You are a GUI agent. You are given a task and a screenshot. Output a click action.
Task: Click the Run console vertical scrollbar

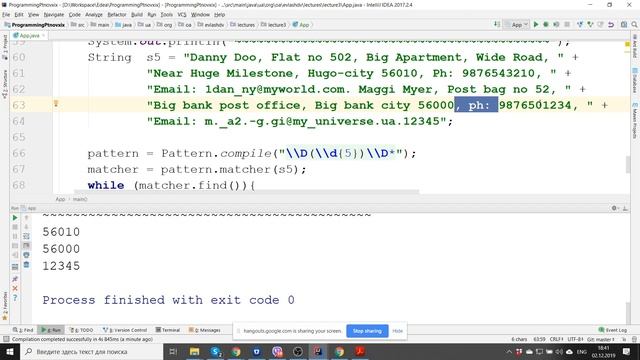(627, 313)
